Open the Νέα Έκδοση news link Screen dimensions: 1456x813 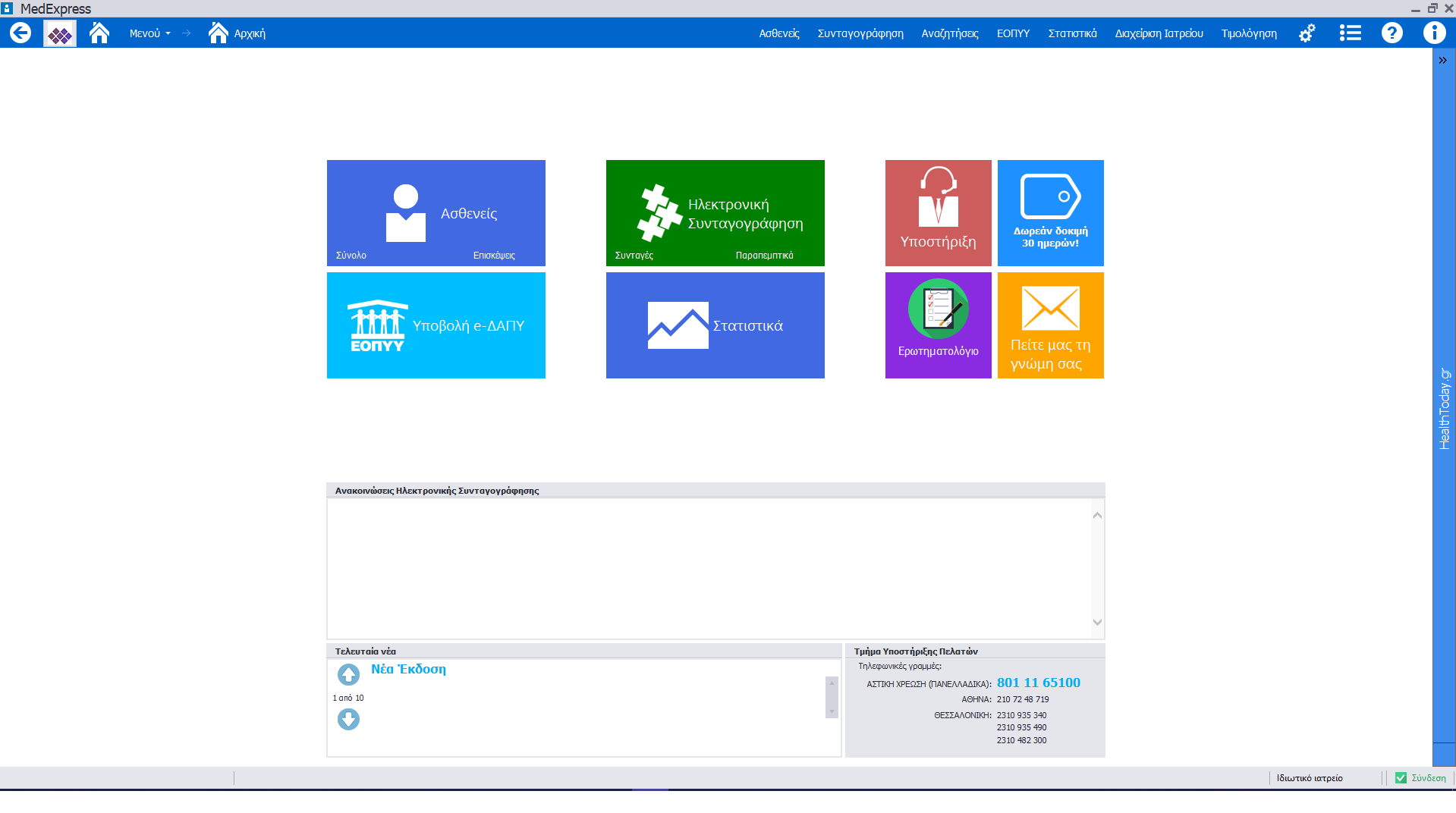click(x=408, y=669)
